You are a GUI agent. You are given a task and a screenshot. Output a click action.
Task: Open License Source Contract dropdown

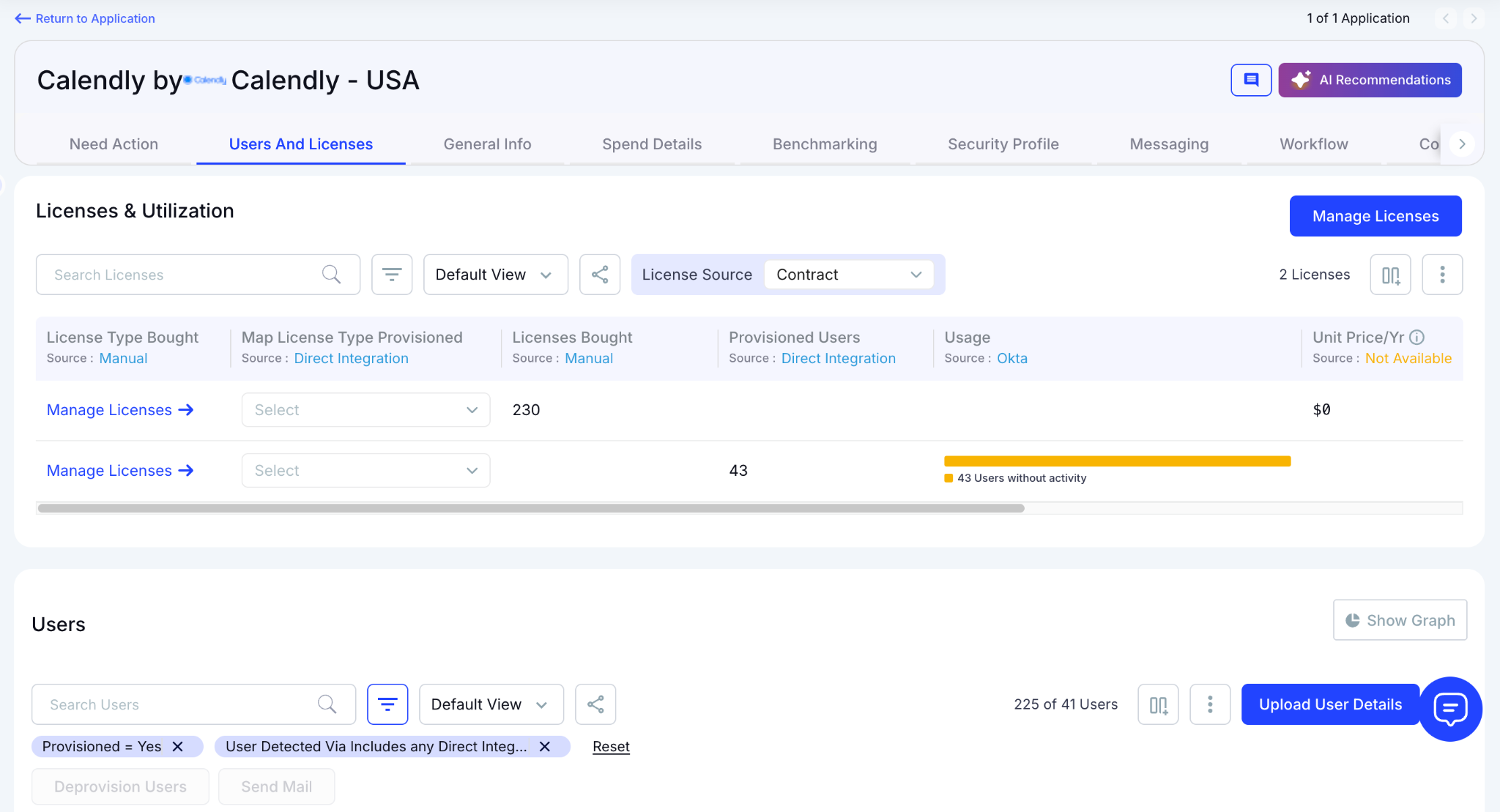coord(848,275)
